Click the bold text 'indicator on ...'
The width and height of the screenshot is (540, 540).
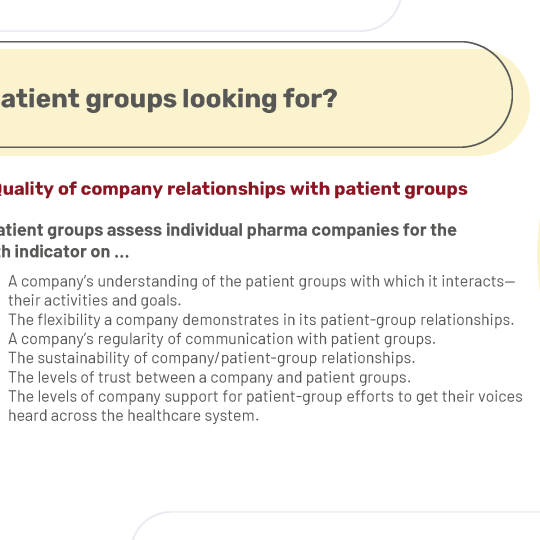[72, 252]
